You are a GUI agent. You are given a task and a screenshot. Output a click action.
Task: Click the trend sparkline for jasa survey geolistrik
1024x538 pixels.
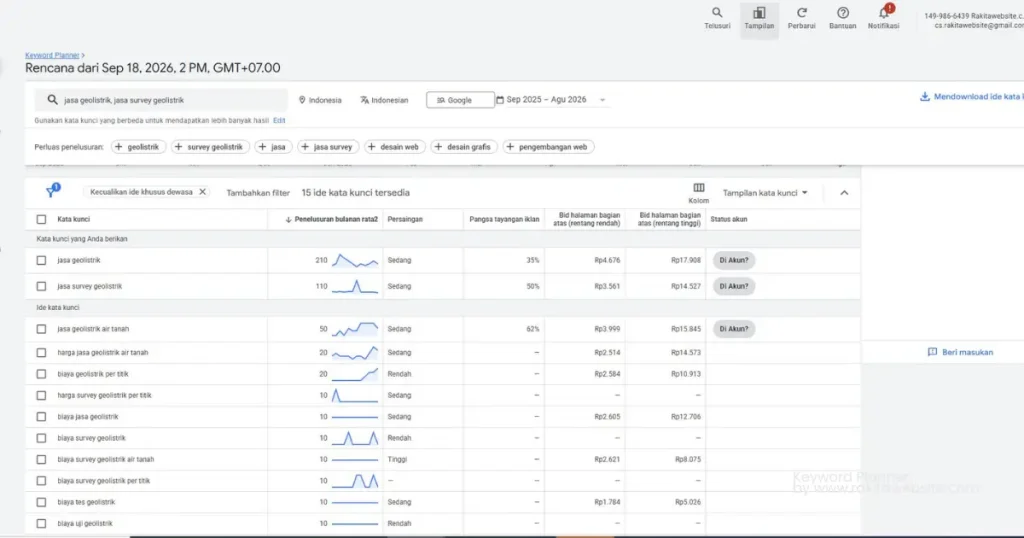coord(355,286)
